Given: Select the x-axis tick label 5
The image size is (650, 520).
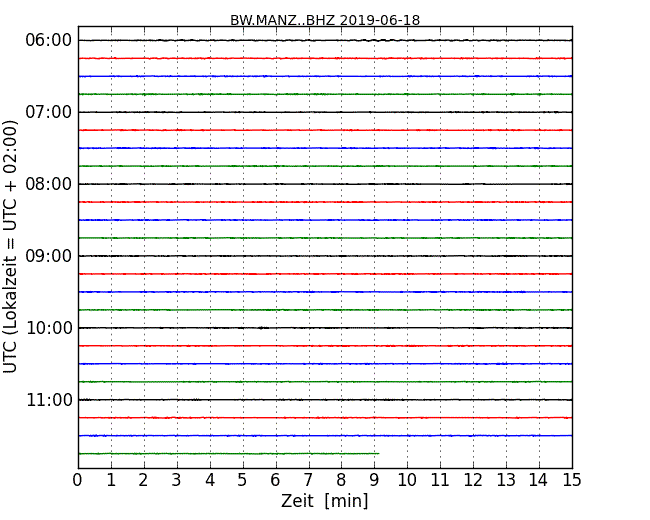Looking at the screenshot, I should click(242, 480).
